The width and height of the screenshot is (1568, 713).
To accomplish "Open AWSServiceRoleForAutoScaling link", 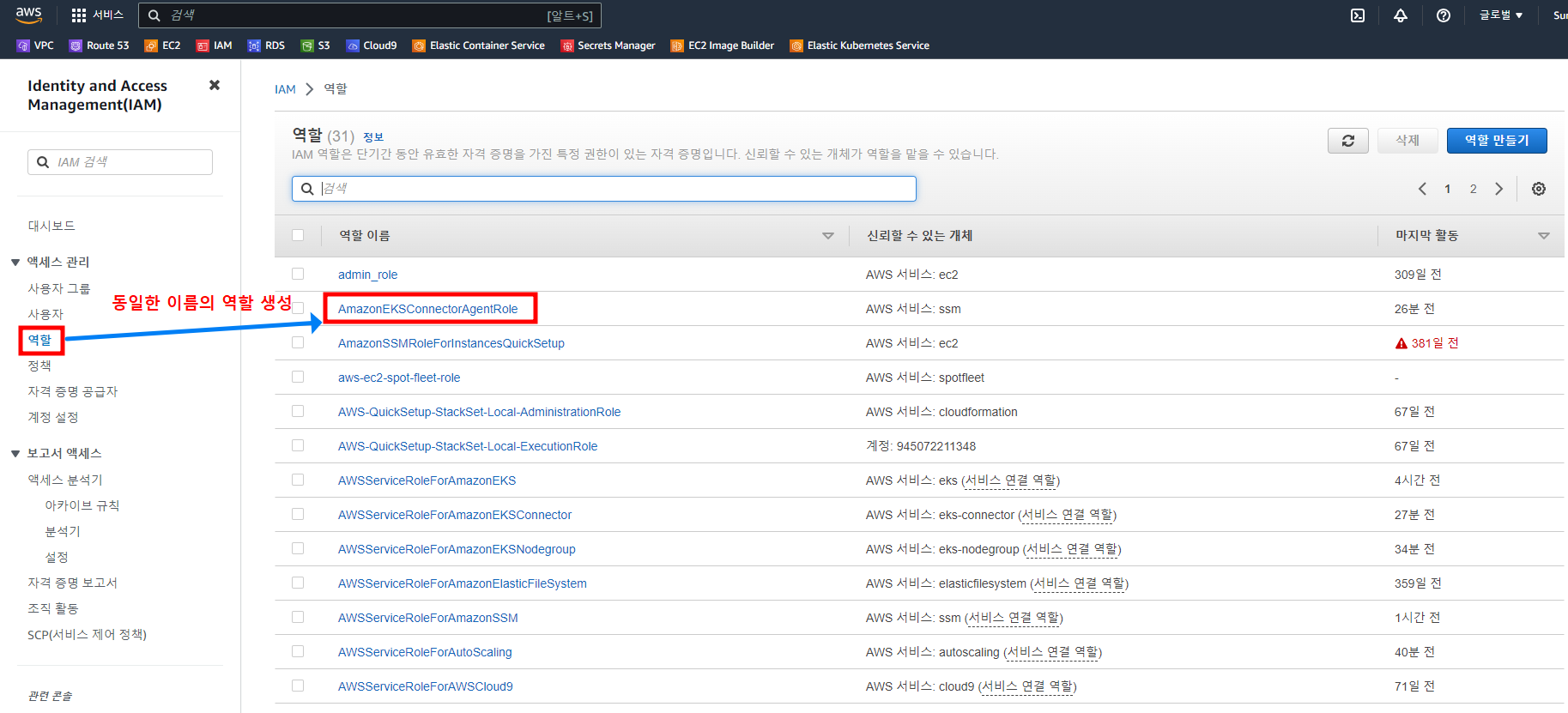I will [425, 652].
